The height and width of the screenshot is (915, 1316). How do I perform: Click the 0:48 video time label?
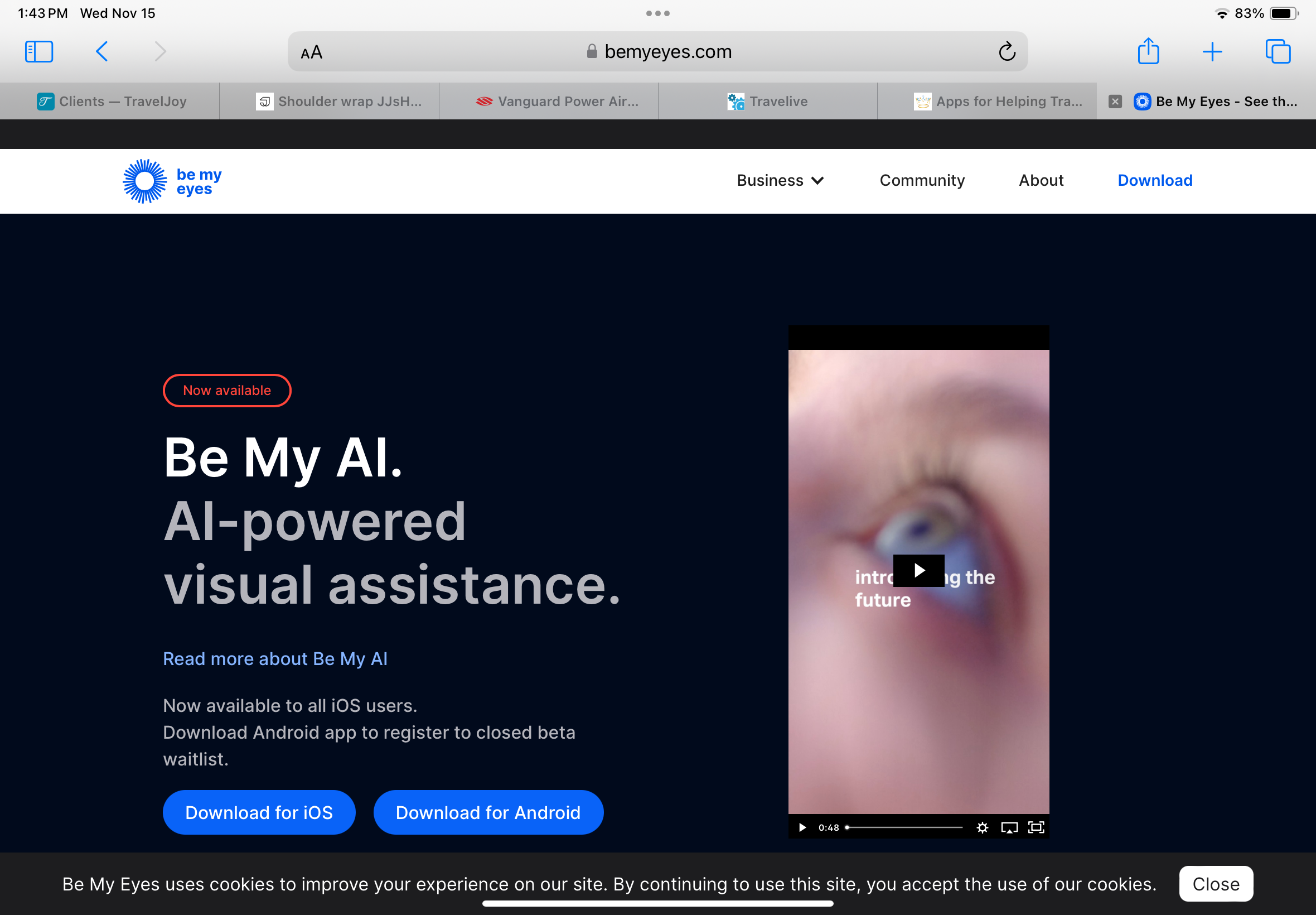pyautogui.click(x=829, y=827)
